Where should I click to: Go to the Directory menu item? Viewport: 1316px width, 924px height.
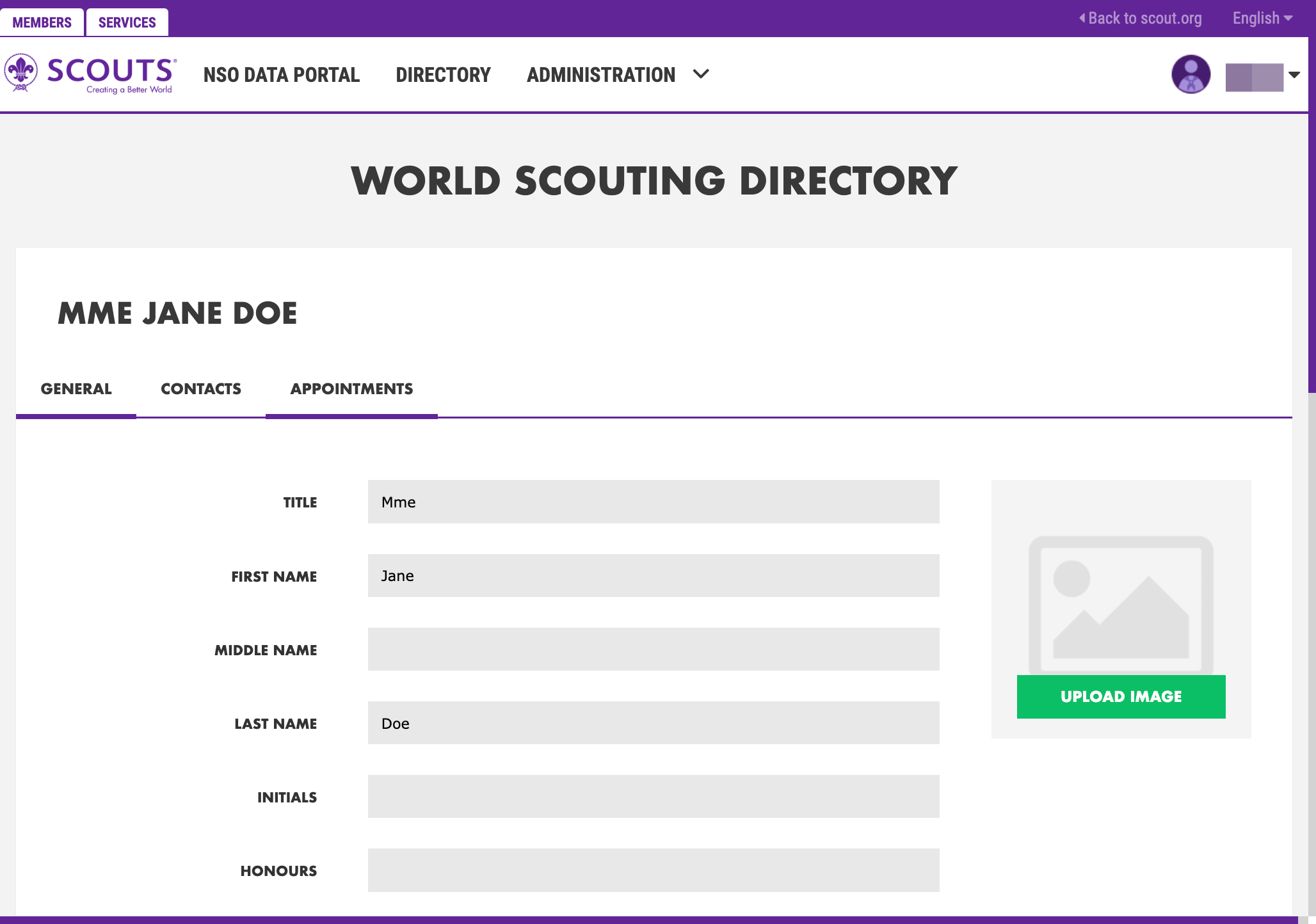click(x=443, y=75)
